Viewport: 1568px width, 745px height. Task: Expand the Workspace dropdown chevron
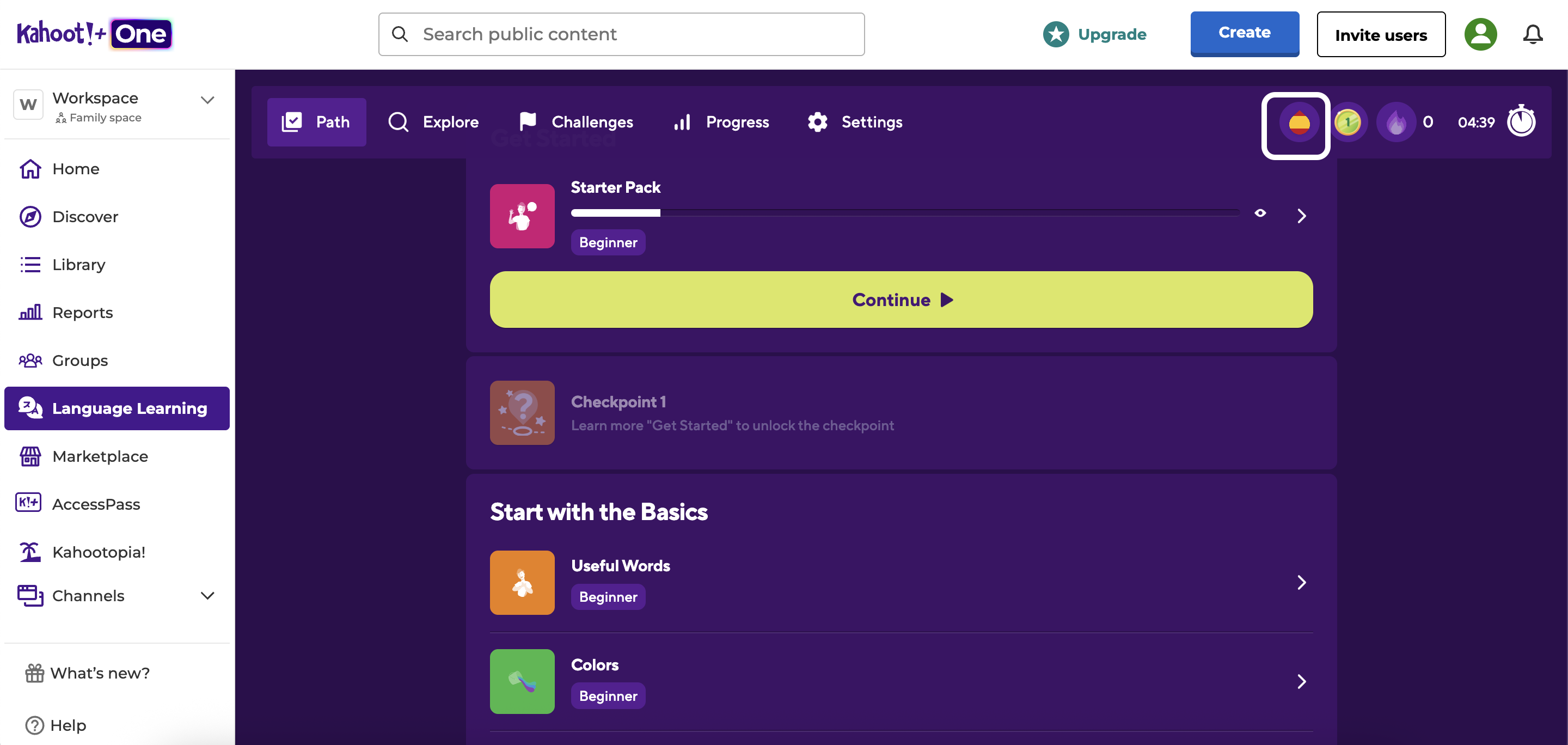pos(207,100)
